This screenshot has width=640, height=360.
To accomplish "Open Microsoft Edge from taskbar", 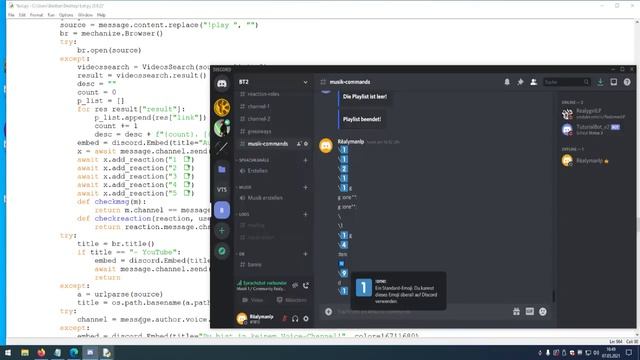I will pyautogui.click(x=74, y=353).
